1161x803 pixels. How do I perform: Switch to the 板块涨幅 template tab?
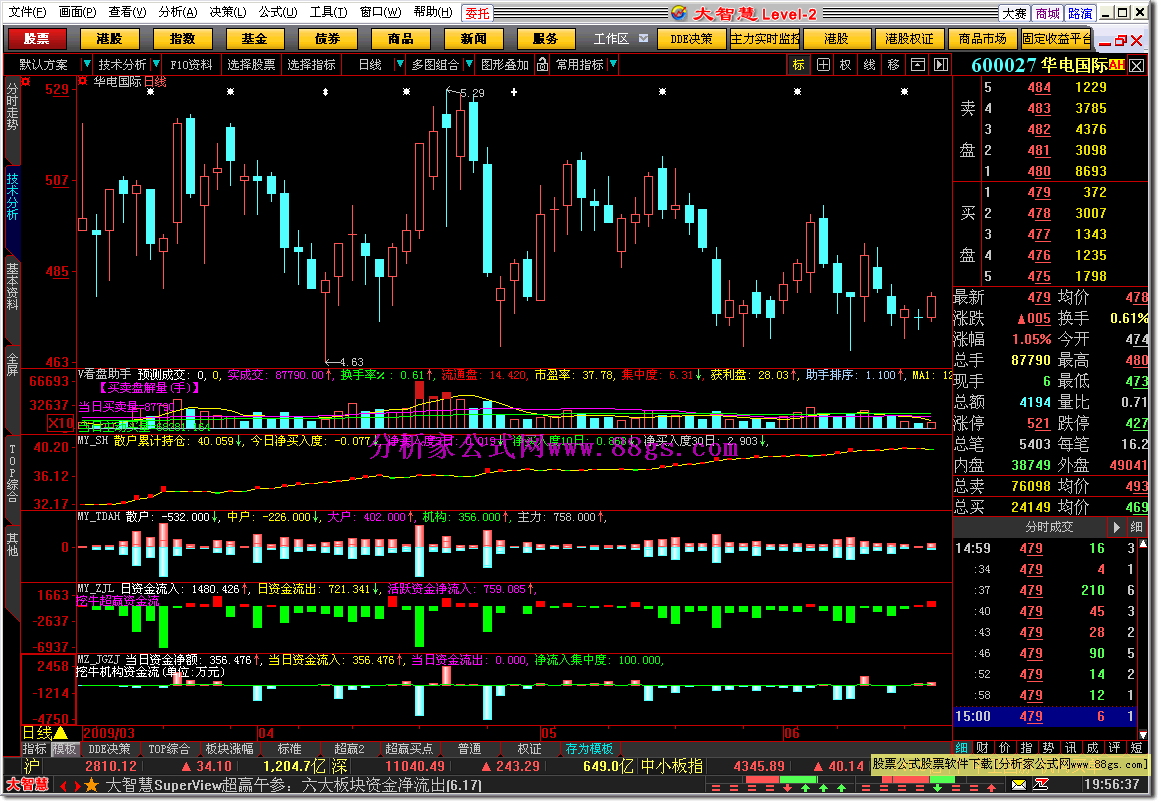[x=229, y=749]
